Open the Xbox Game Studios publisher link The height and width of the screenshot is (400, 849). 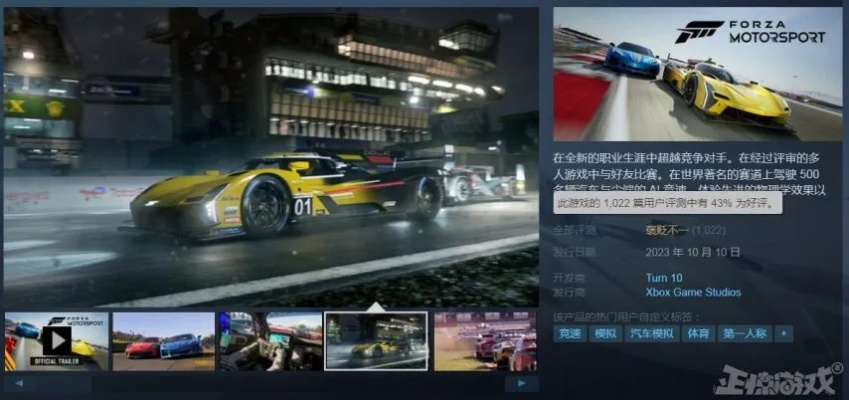[693, 292]
